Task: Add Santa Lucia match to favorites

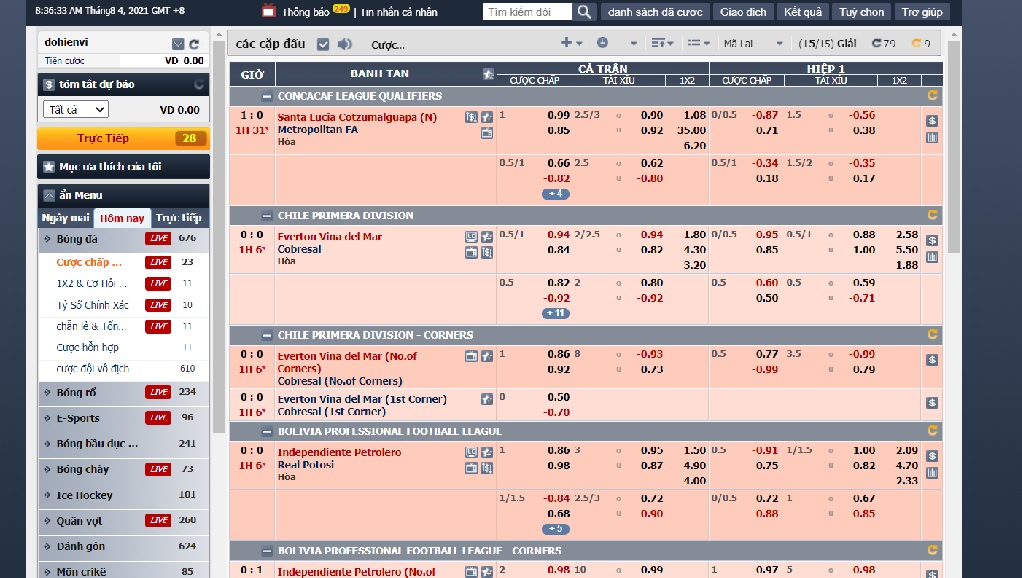Action: (x=487, y=117)
